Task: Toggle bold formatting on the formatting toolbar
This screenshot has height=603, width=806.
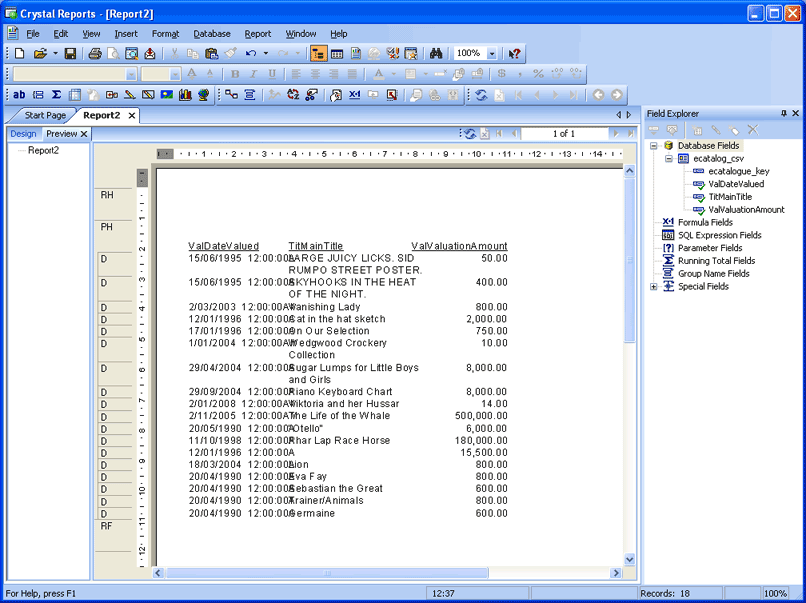Action: point(233,73)
